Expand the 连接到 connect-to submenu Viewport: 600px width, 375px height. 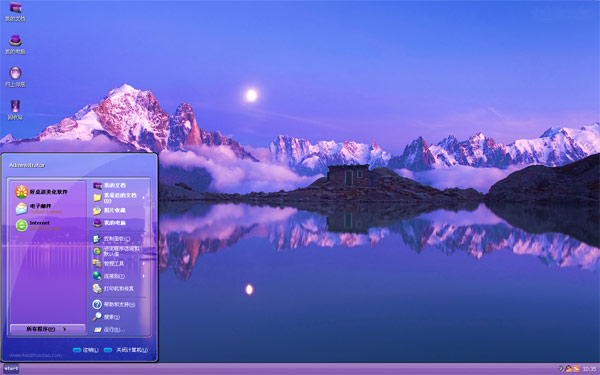[x=119, y=276]
